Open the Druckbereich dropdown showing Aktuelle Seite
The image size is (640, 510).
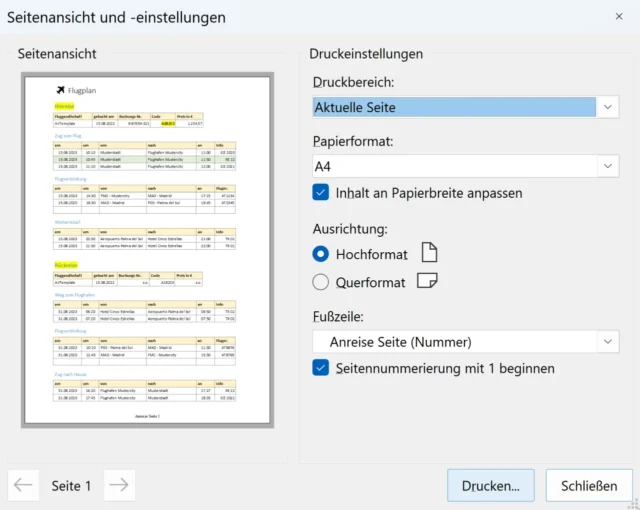click(466, 107)
